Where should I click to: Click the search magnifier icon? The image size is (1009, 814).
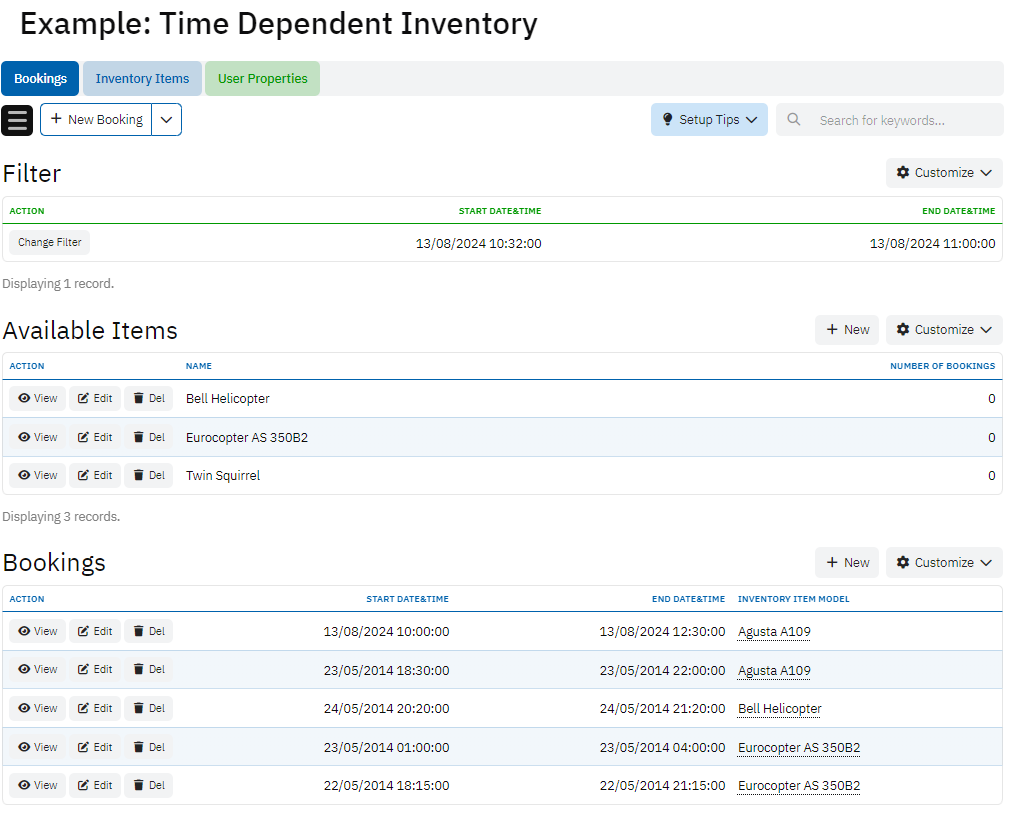coord(793,120)
